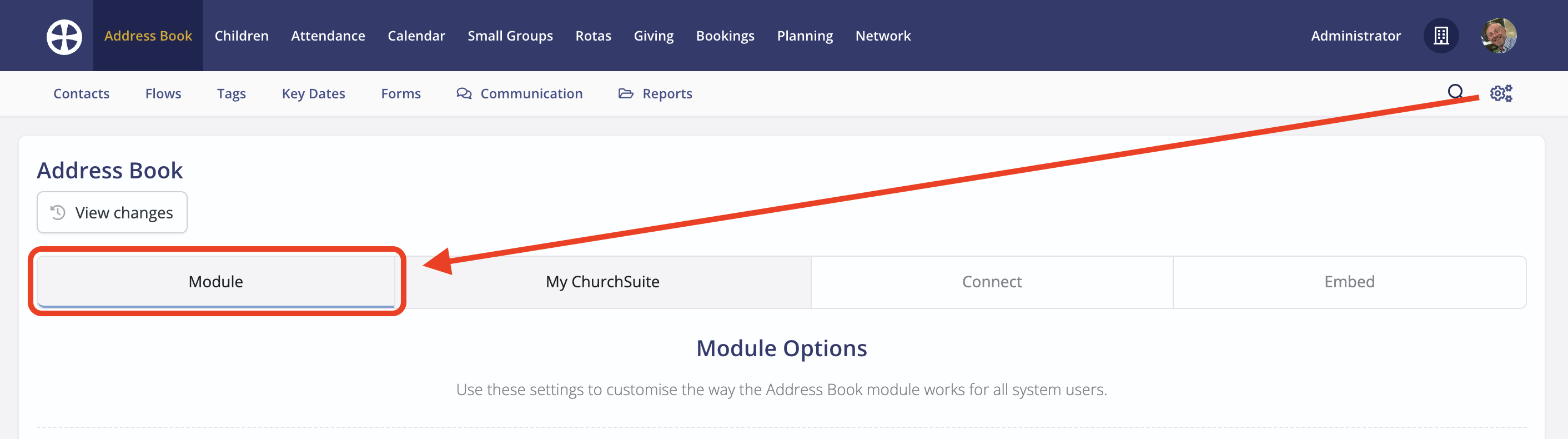Click the Address Book page heading
The height and width of the screenshot is (439, 1568).
point(109,171)
